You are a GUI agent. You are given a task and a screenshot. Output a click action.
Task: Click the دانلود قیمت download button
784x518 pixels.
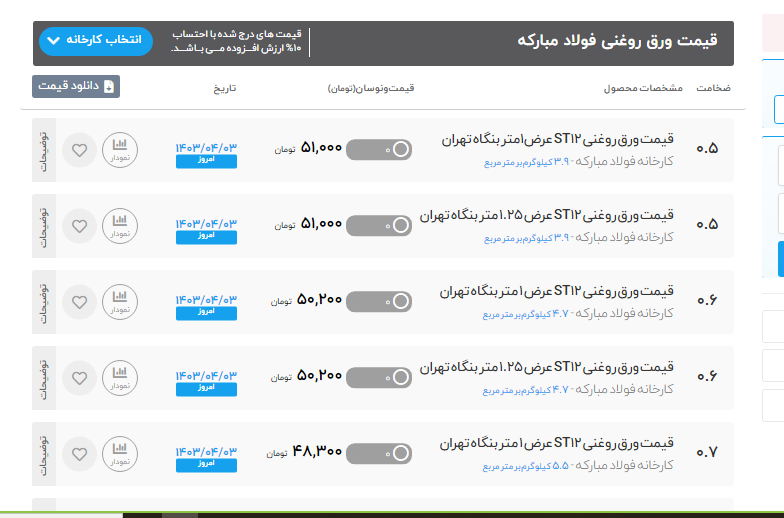coord(75,87)
